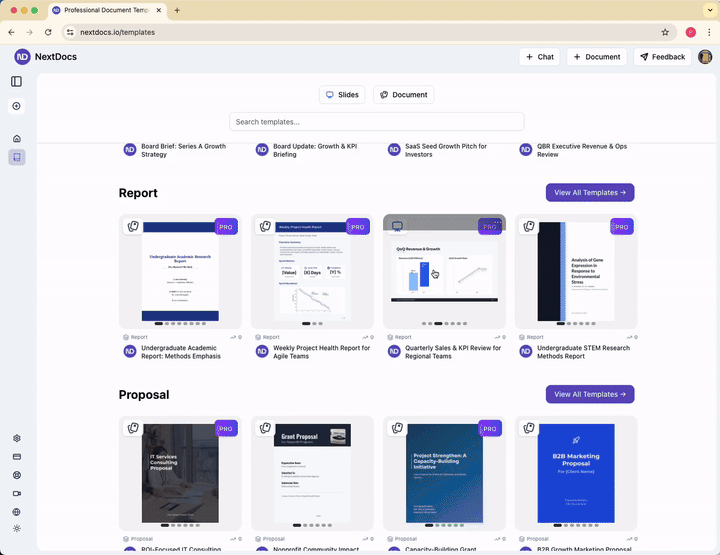
Task: Open user profile avatar menu
Action: click(706, 57)
